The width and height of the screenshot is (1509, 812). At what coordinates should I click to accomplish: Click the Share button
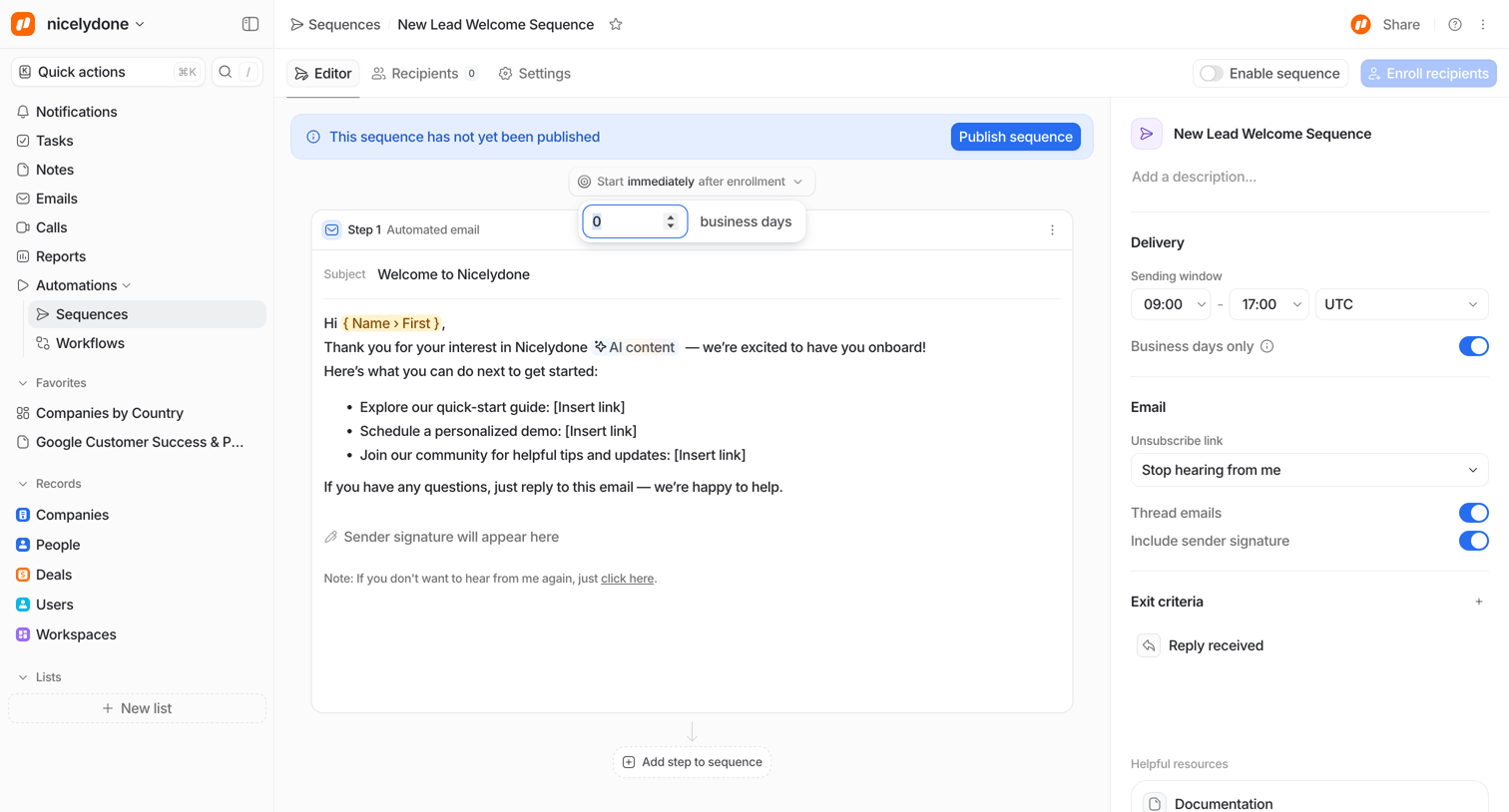pos(1401,25)
